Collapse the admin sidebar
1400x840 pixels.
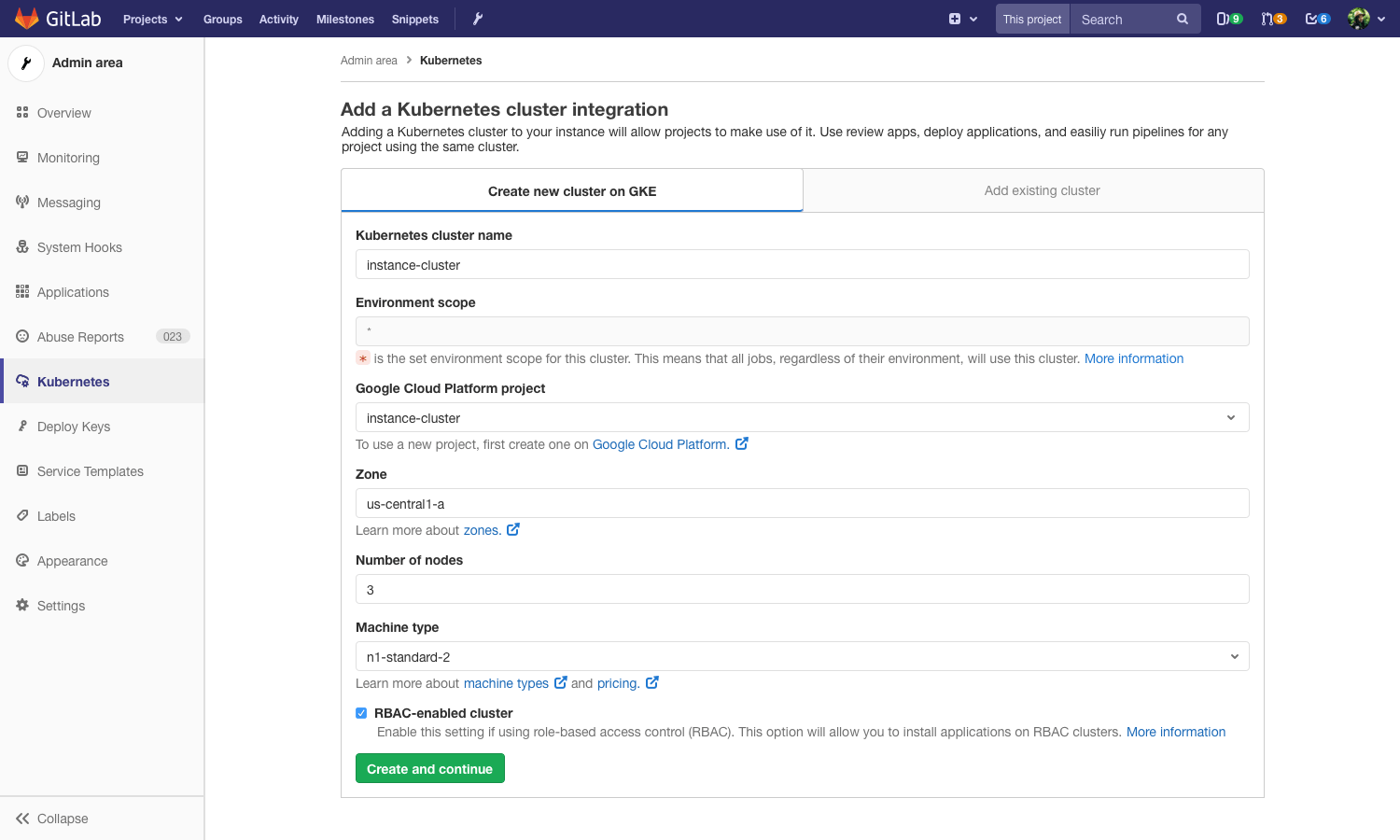[x=51, y=819]
